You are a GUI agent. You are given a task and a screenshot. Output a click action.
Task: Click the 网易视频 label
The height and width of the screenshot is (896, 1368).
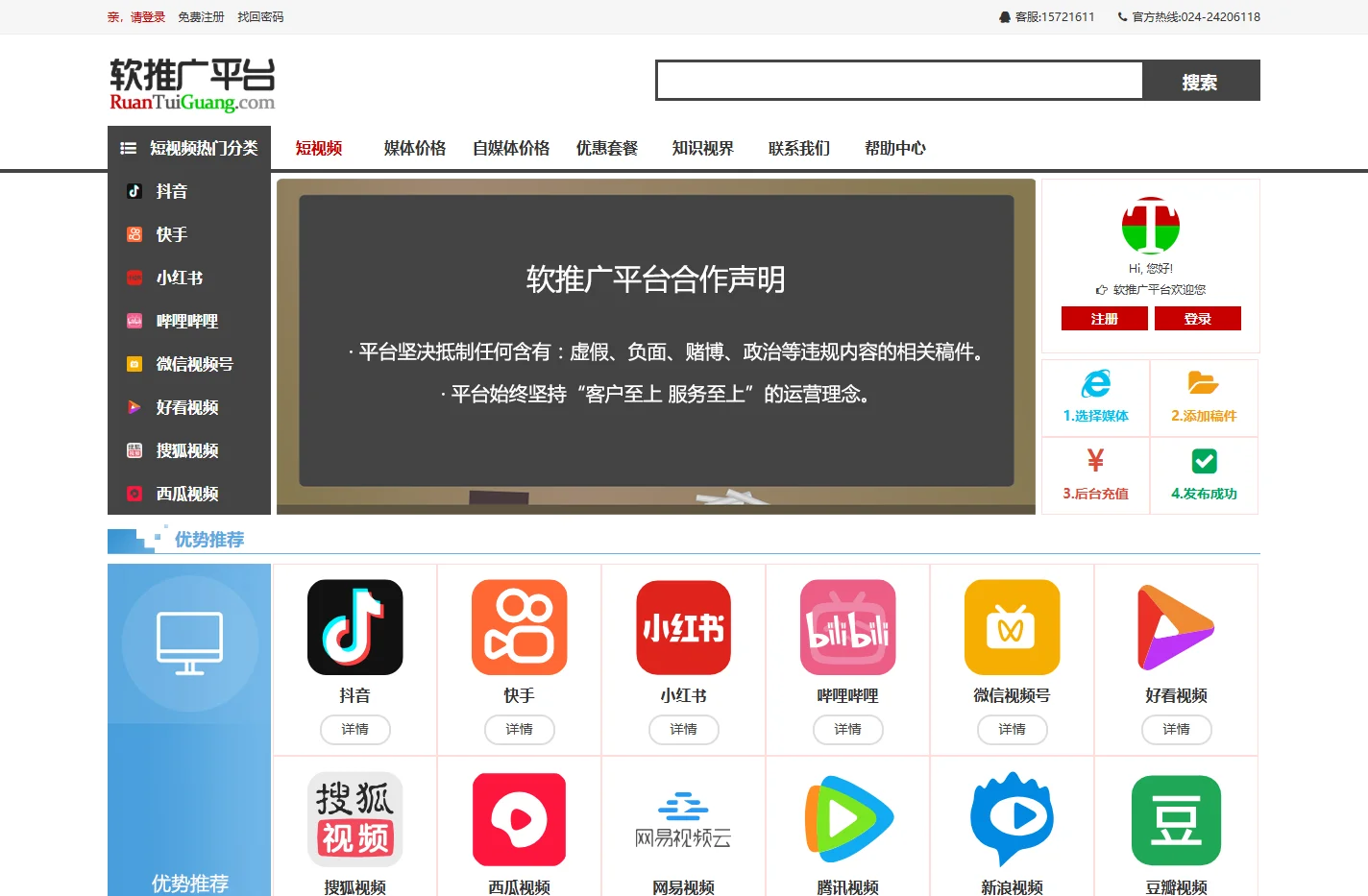684,887
